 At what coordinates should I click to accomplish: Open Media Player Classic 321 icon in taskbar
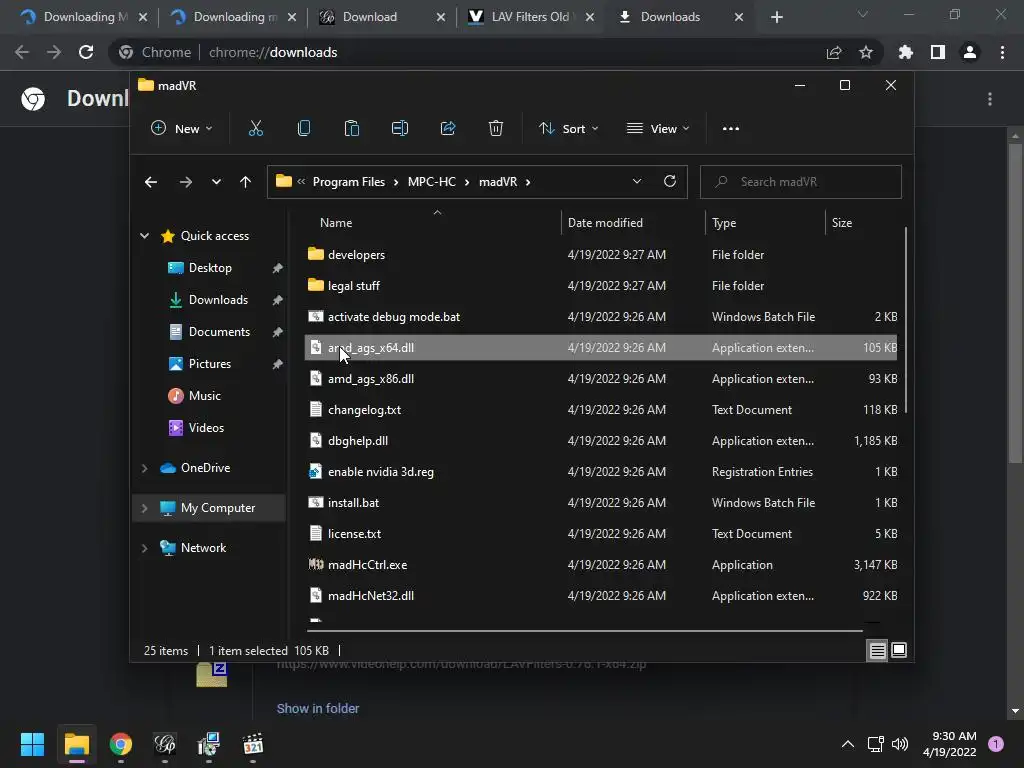[x=253, y=744]
